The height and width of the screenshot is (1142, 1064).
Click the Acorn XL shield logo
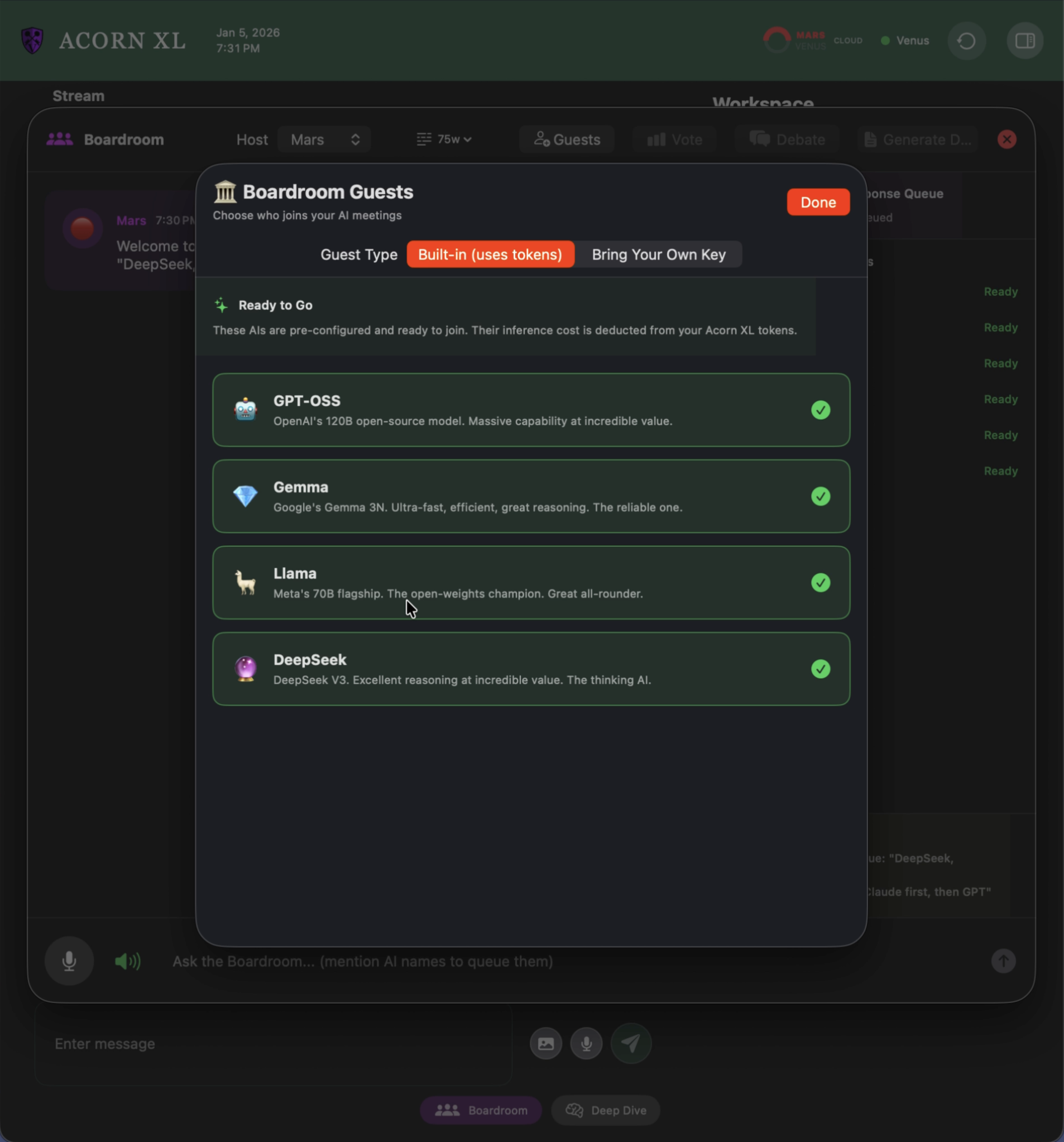(x=32, y=40)
